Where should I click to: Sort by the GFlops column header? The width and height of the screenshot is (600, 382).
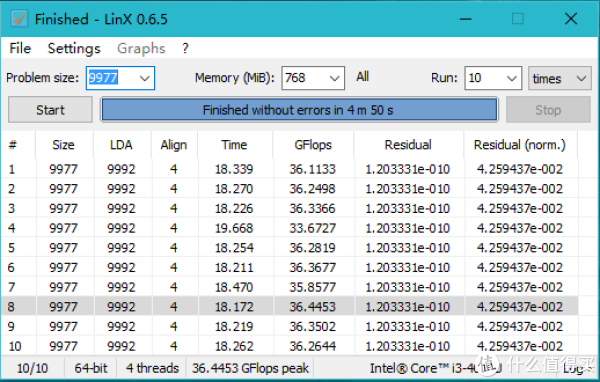click(313, 145)
